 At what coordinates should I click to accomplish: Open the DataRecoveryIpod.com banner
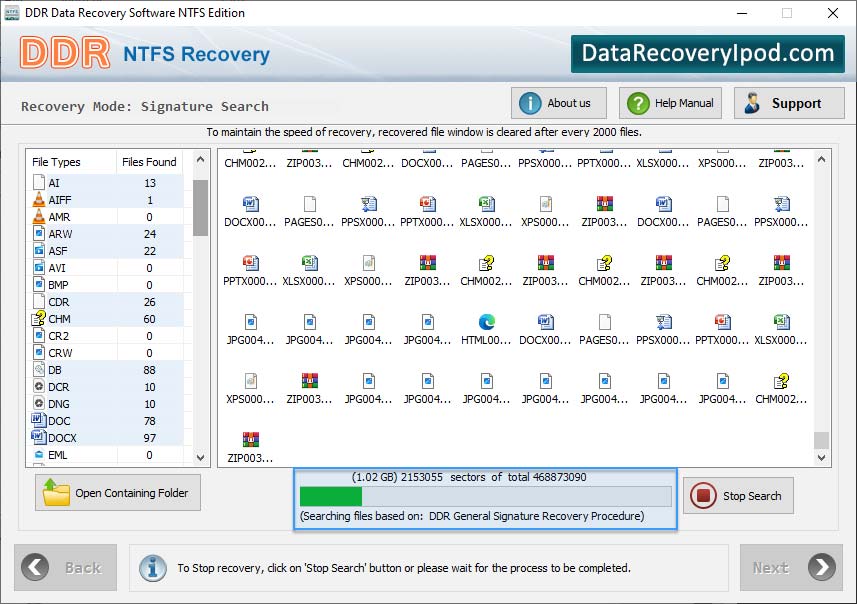[x=708, y=54]
